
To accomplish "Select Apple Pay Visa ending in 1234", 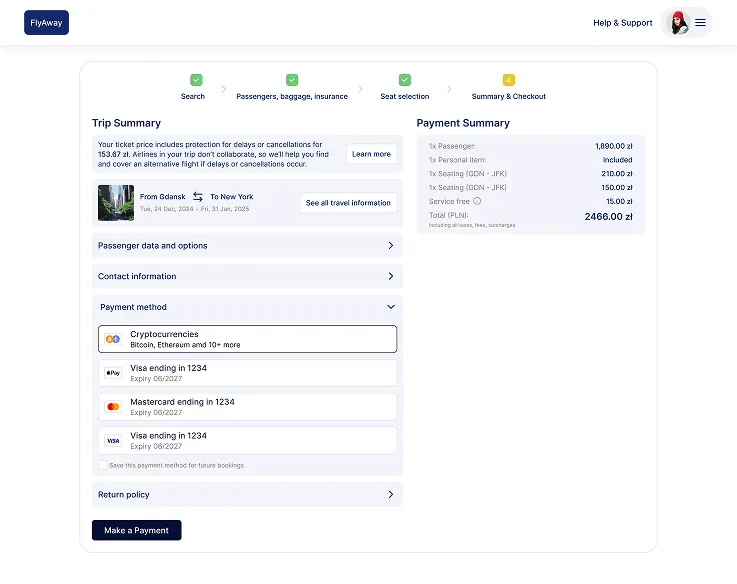I will (x=247, y=373).
